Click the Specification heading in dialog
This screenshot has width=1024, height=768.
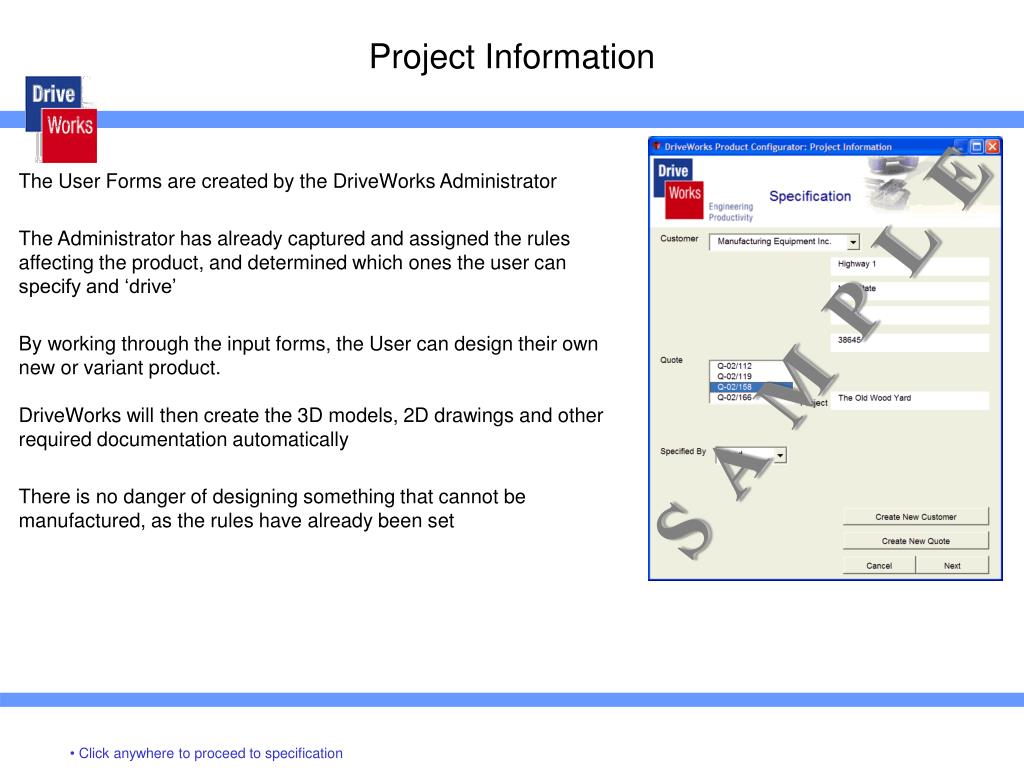(x=810, y=196)
